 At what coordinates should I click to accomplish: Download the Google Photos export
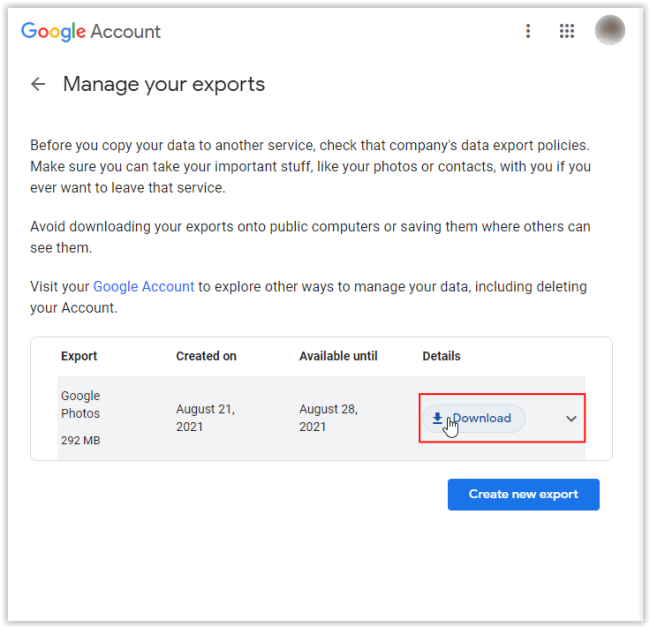tap(473, 418)
